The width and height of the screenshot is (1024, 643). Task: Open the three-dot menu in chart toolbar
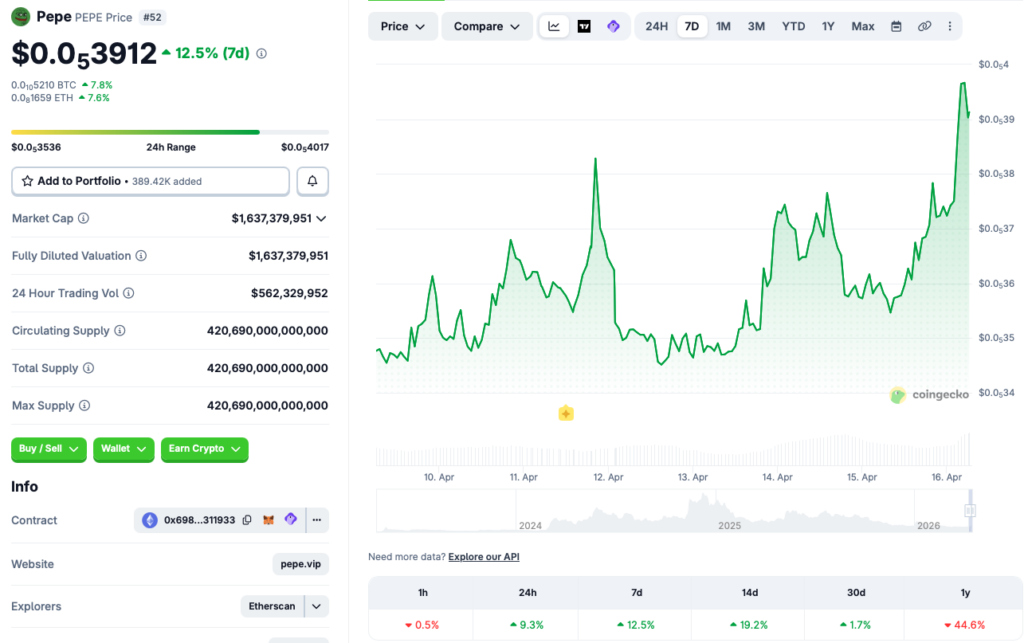point(949,26)
